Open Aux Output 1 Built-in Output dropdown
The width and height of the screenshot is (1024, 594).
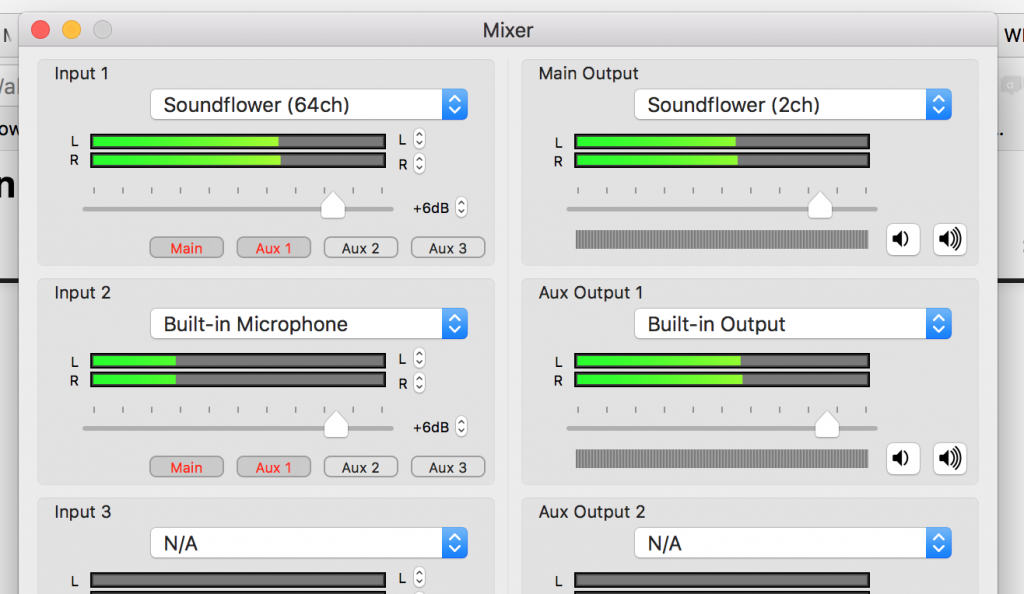coord(793,324)
